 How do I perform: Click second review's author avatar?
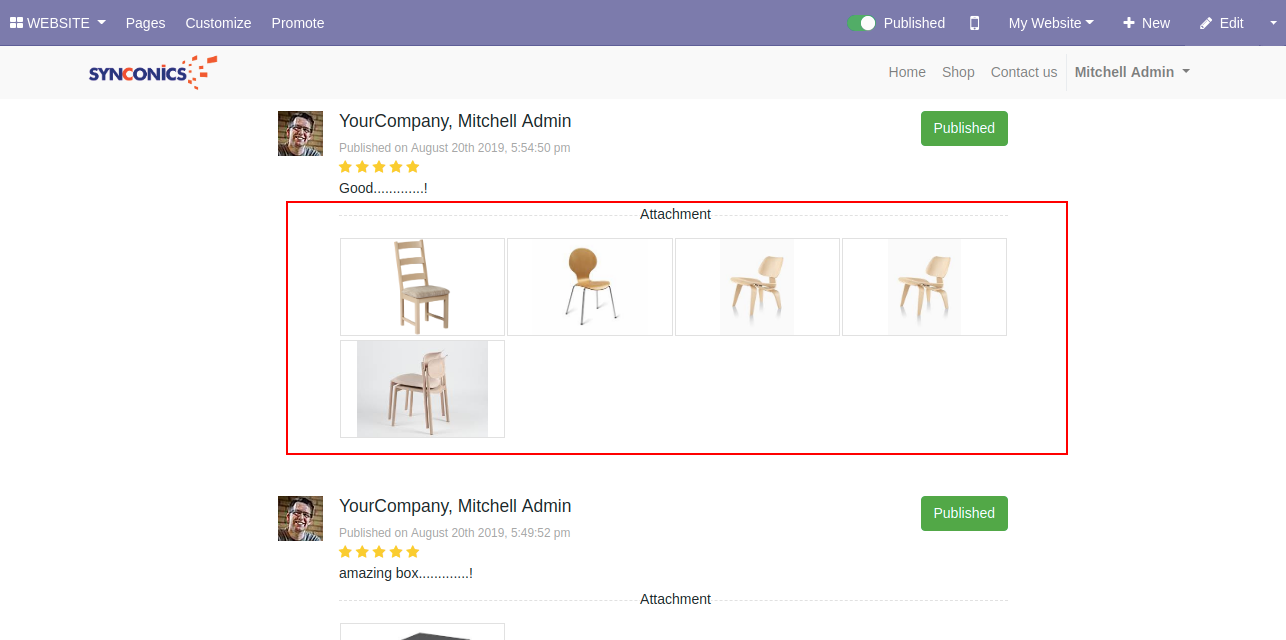(300, 518)
